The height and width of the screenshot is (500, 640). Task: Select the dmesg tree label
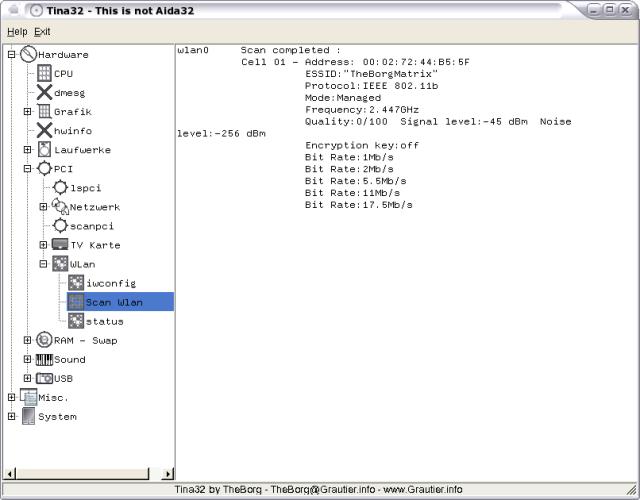[x=69, y=93]
